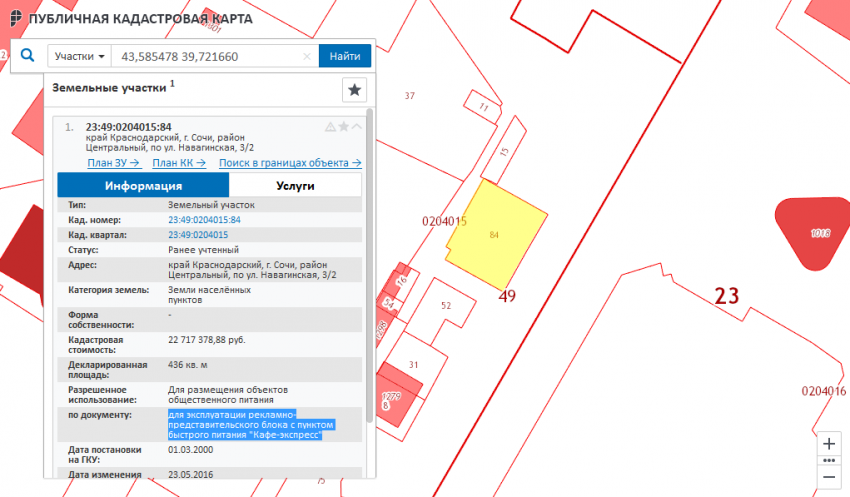Image resolution: width=850 pixels, height=497 pixels.
Task: Click the magnifier search icon
Action: coord(27,56)
